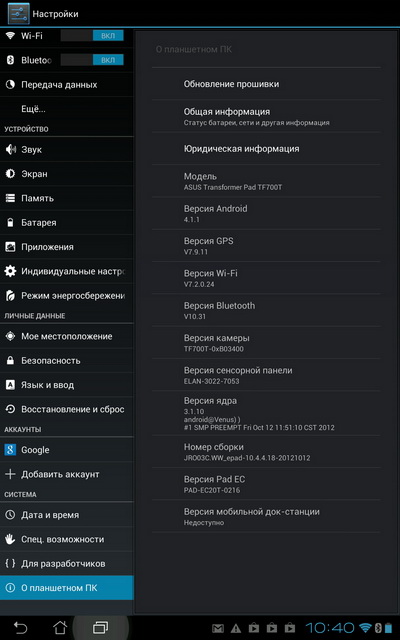This screenshot has height=640, width=400.
Task: Toggle the Wi-Fi switch off
Action: (x=92, y=36)
